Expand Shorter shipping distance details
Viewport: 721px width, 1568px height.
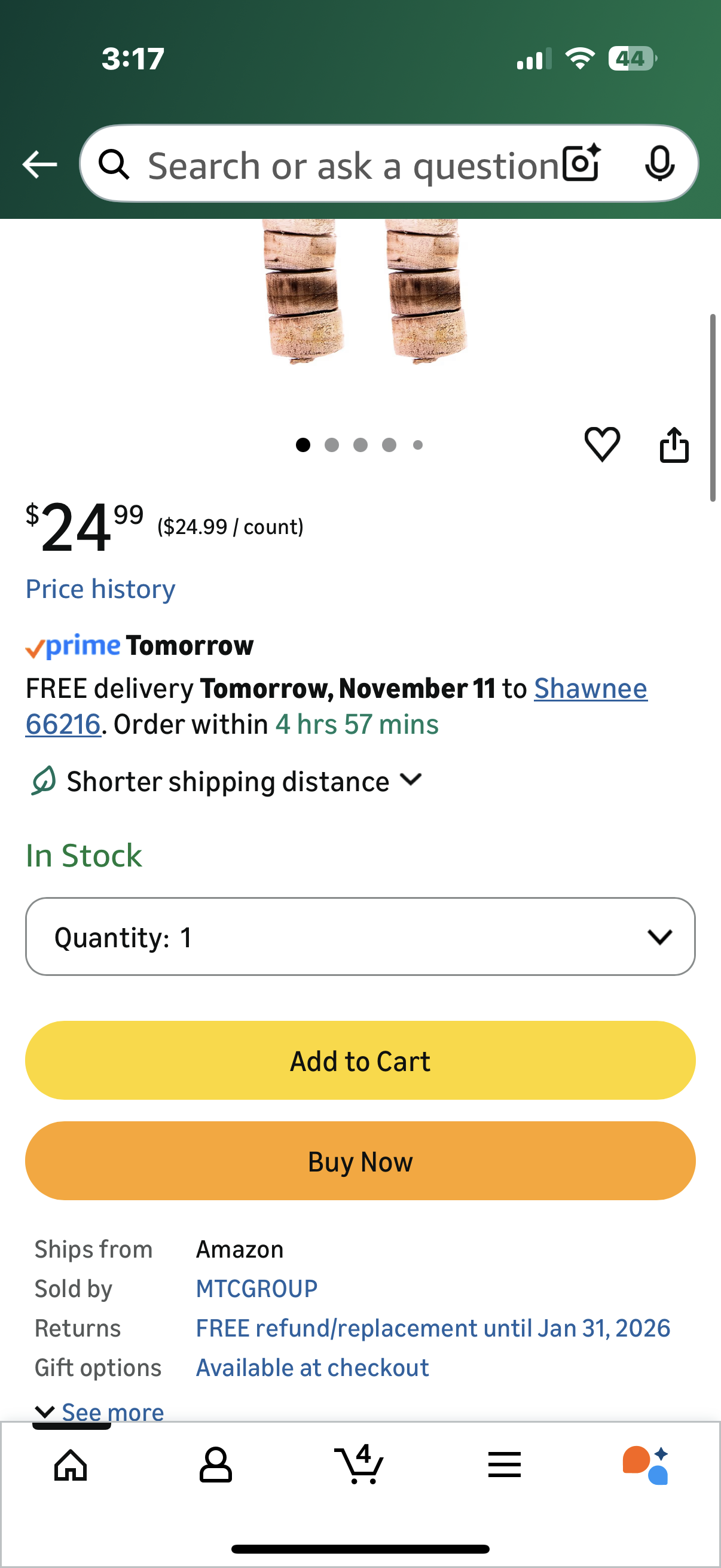coord(228,781)
